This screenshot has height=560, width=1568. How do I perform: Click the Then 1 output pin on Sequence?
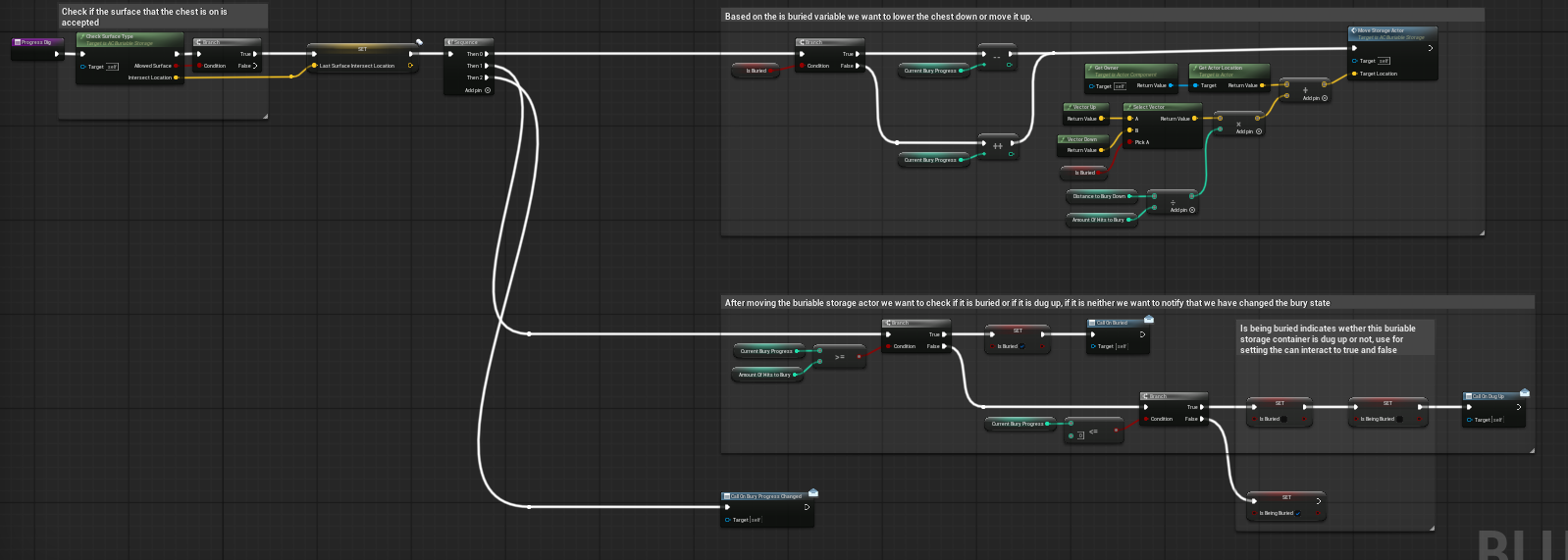tap(487, 66)
